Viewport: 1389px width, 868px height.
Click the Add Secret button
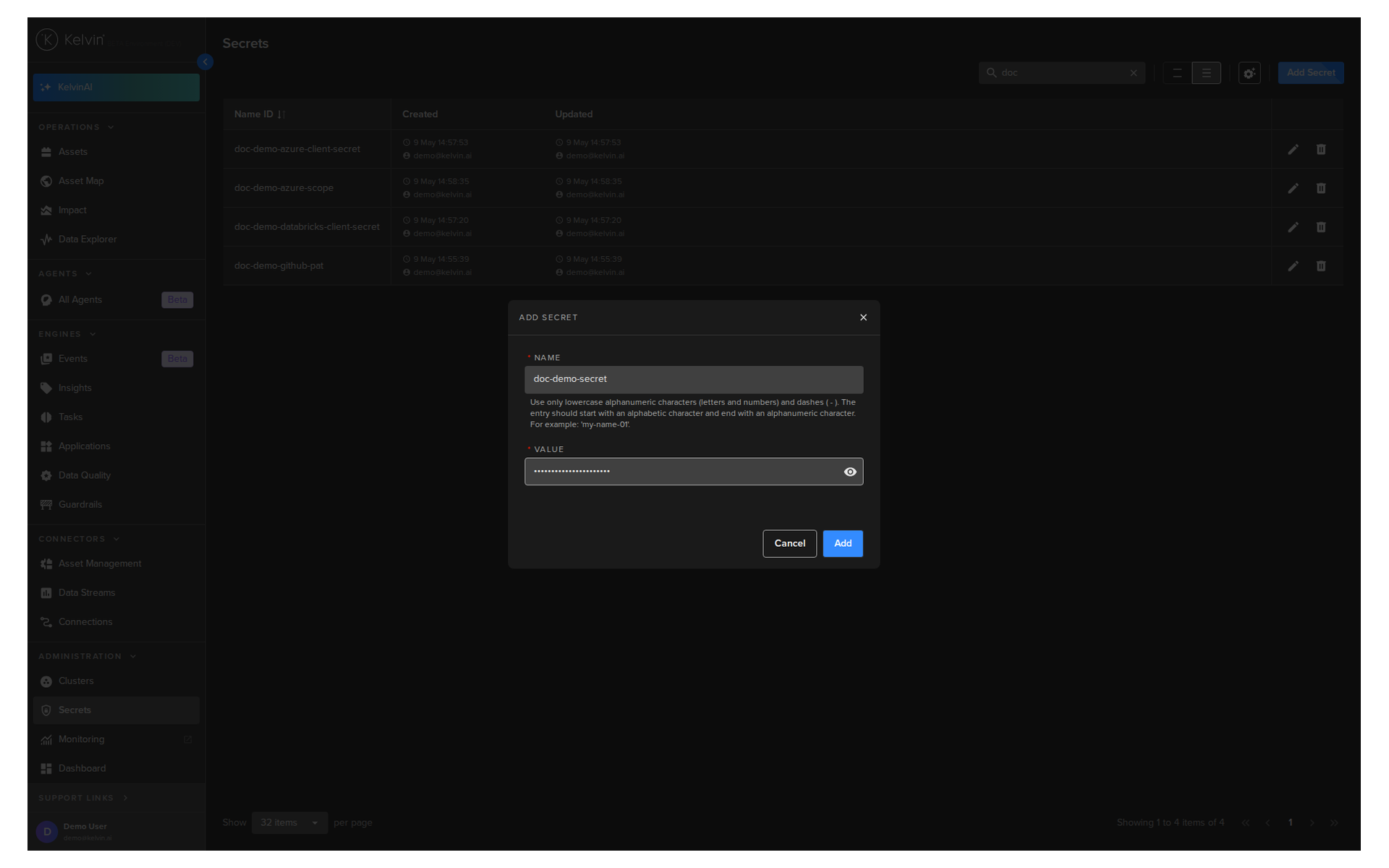[x=1311, y=72]
